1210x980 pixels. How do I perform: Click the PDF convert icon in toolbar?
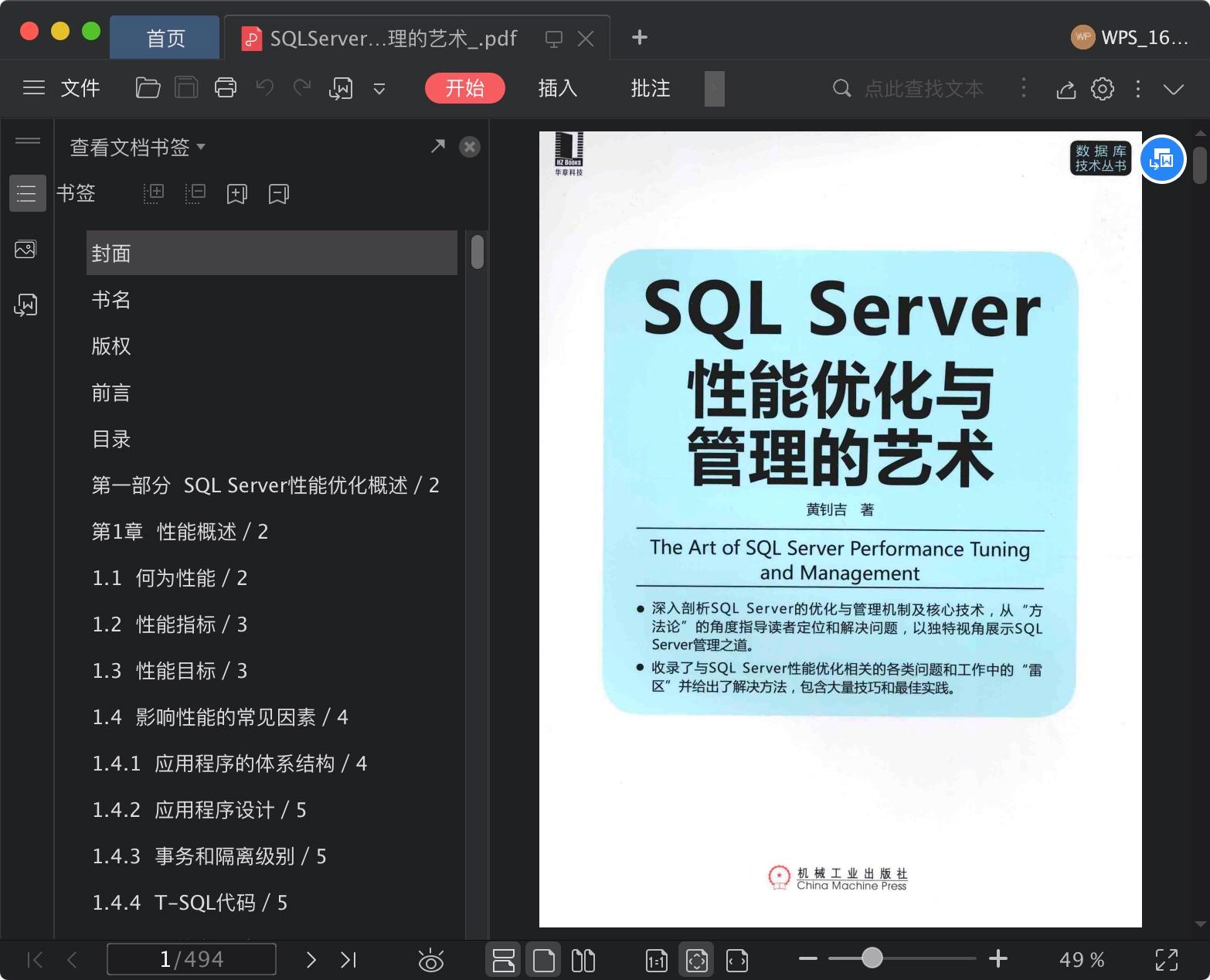point(341,89)
